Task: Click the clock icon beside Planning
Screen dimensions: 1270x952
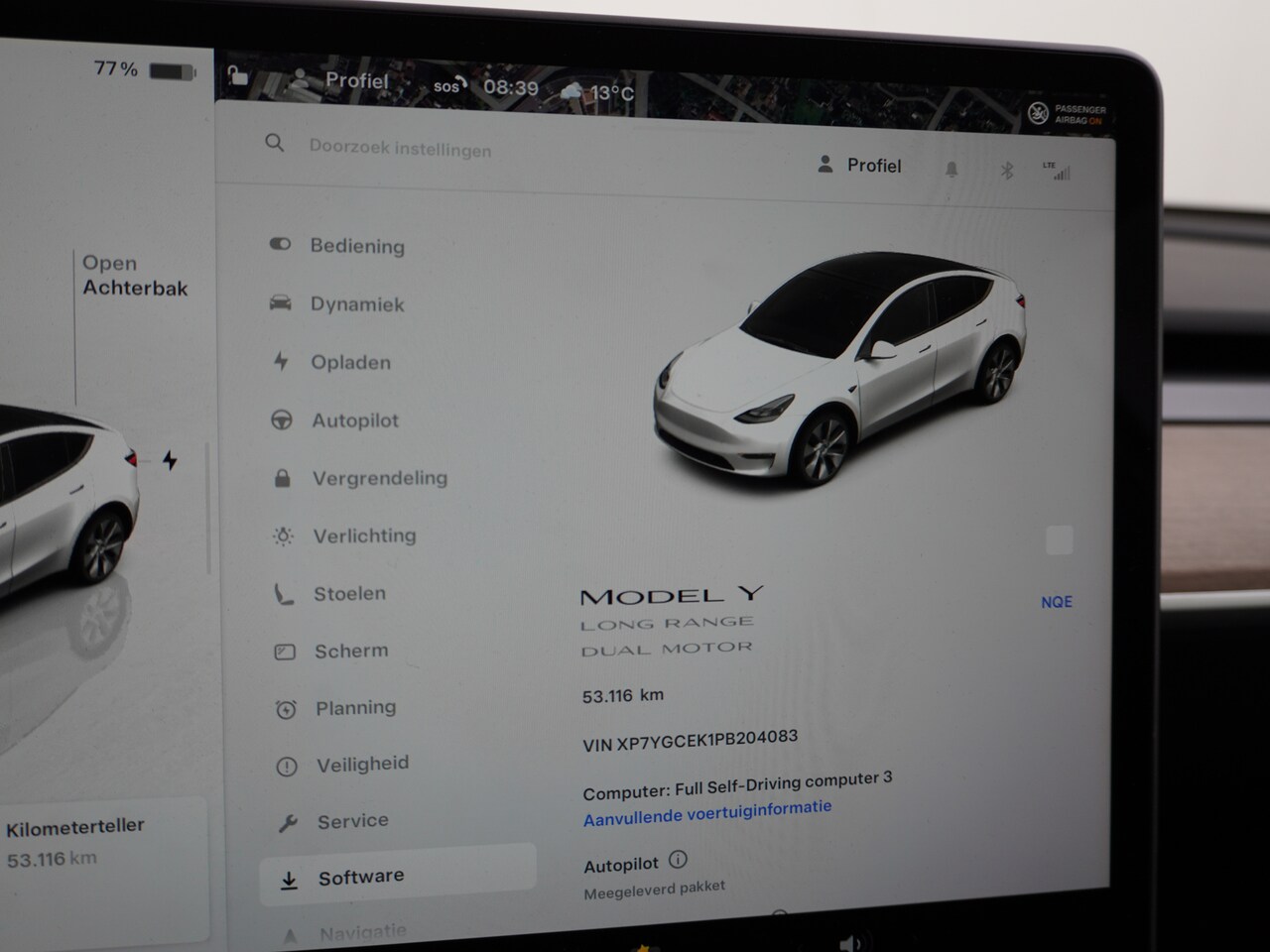Action: click(286, 709)
